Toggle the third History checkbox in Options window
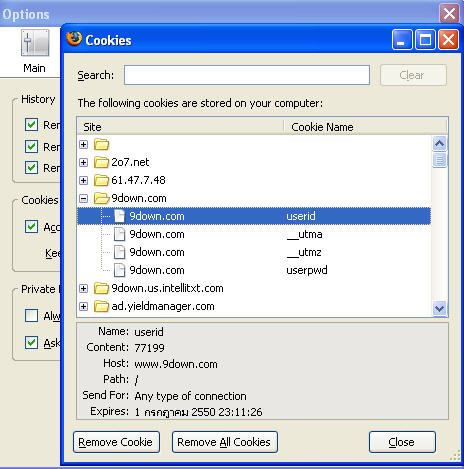Screen dimensions: 464x469 pyautogui.click(x=31, y=167)
